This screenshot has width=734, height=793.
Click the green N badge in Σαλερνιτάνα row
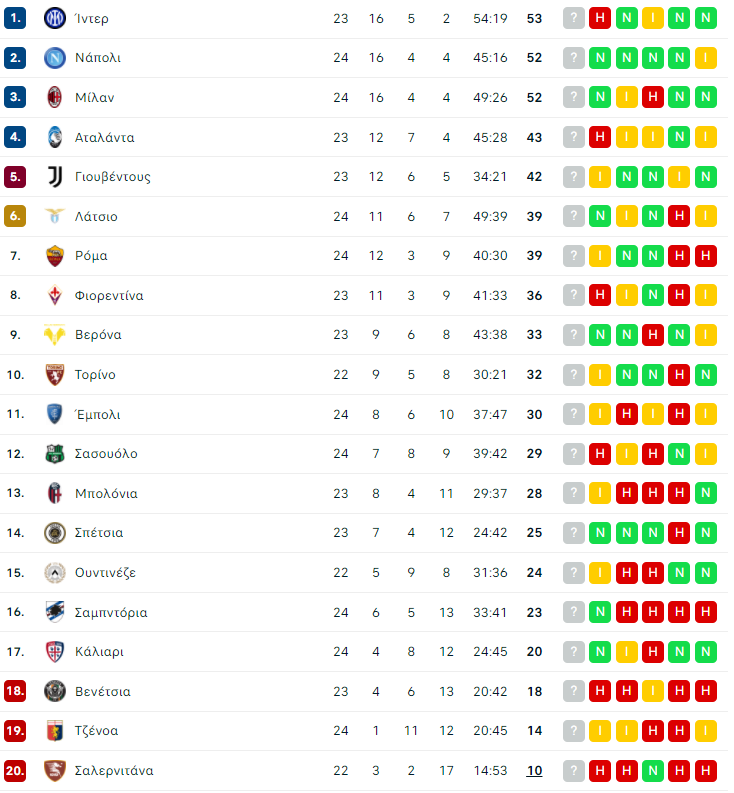[x=653, y=771]
